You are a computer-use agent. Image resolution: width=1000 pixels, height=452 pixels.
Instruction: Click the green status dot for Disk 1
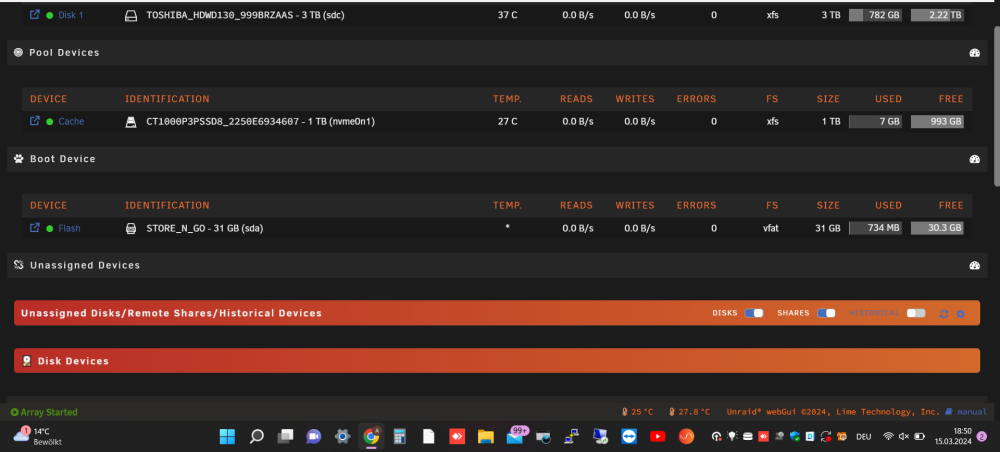pos(50,15)
